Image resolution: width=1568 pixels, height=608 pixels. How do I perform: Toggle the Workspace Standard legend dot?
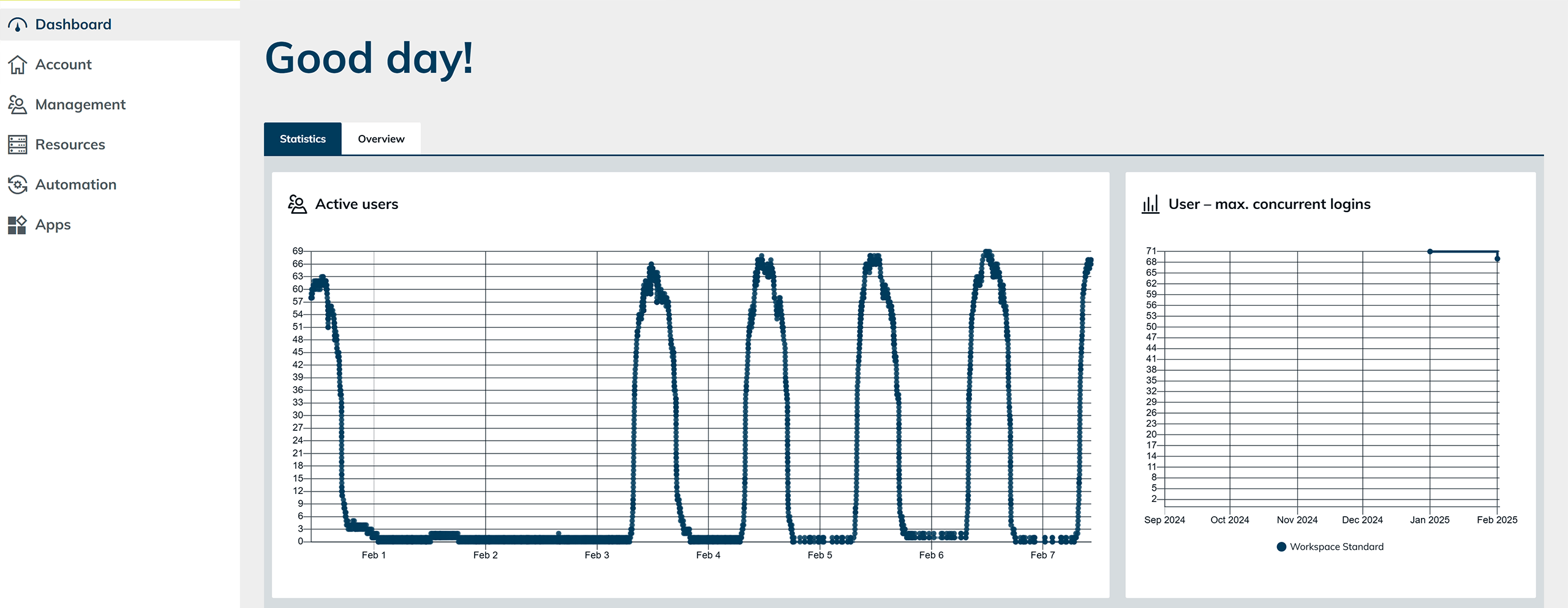coord(1281,547)
